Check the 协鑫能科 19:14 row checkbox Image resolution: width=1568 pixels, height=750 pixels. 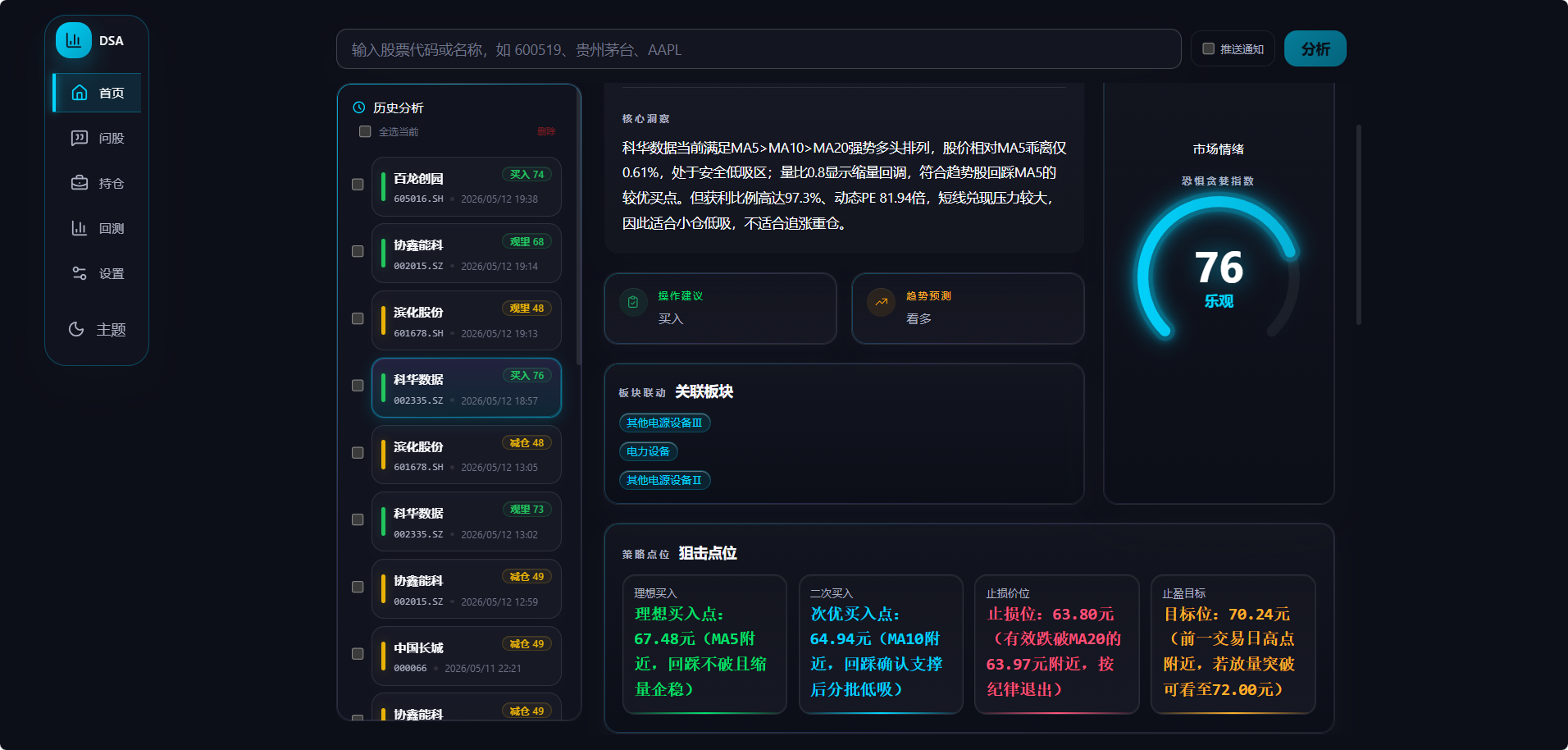(x=358, y=251)
